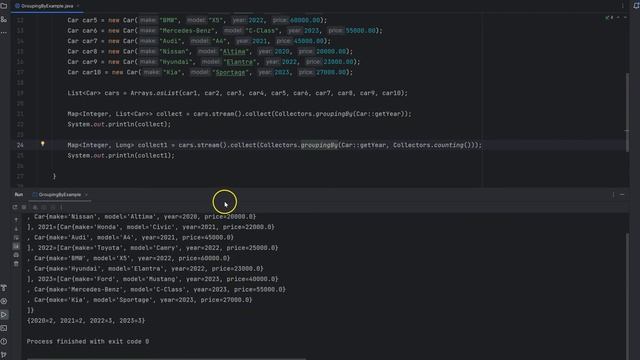This screenshot has width=640, height=360.
Task: Click System.out.println(collect1) statement
Action: point(121,156)
